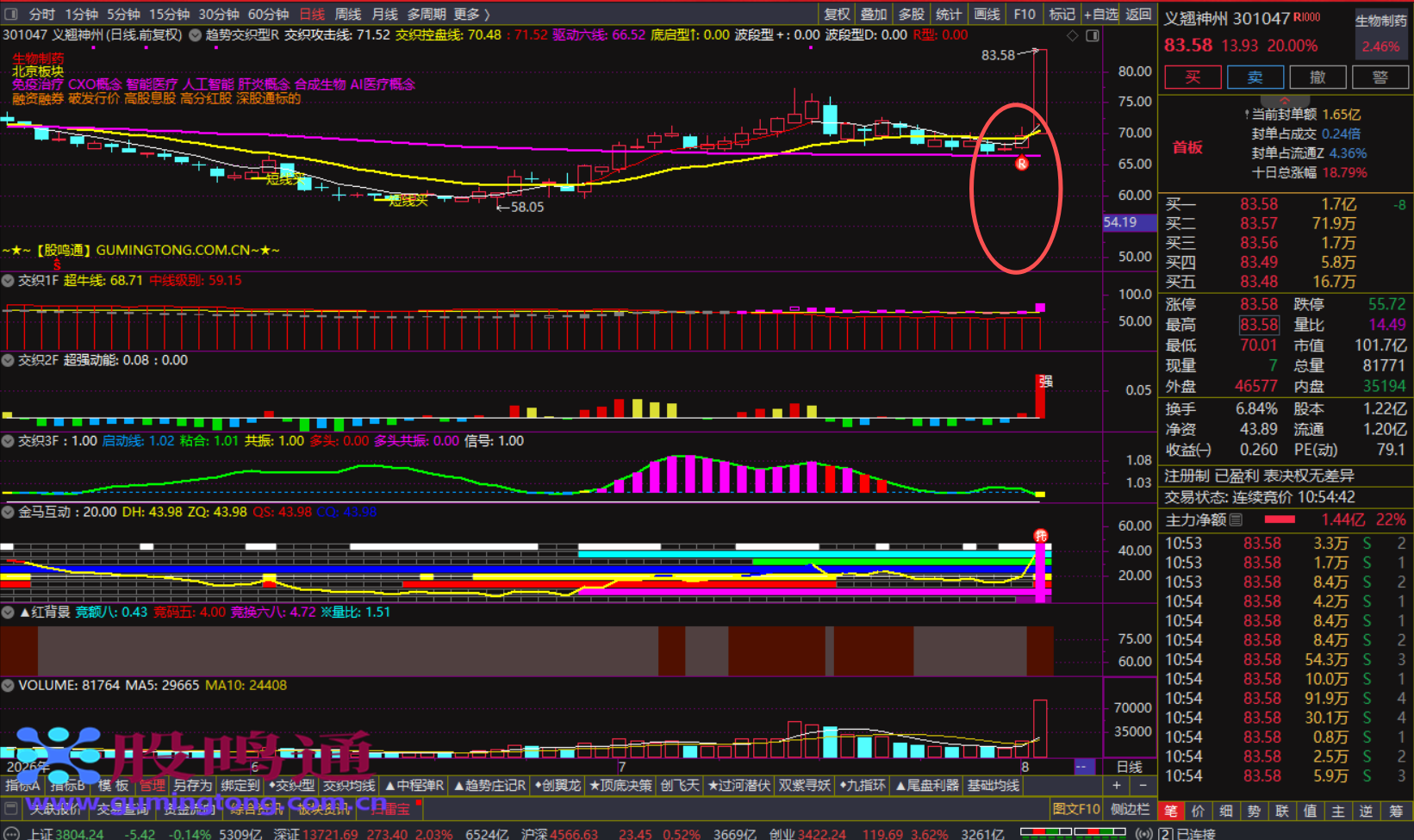1414x840 pixels.
Task: Click the 叠加 overlay button
Action: [x=874, y=14]
